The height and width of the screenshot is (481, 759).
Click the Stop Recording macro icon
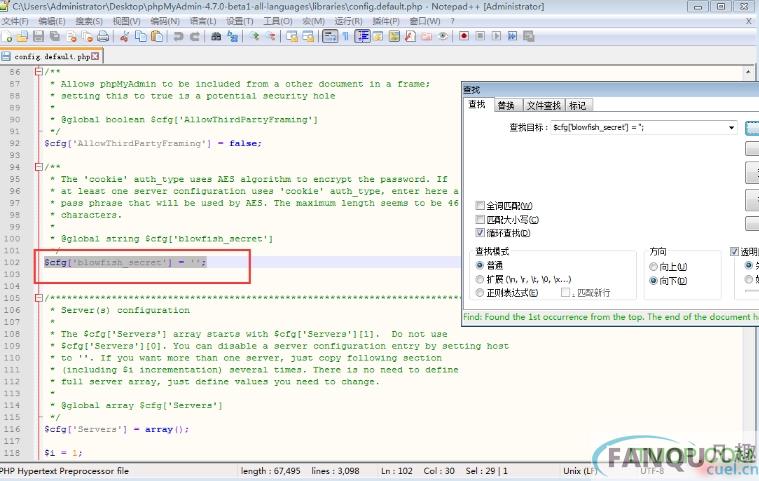480,36
